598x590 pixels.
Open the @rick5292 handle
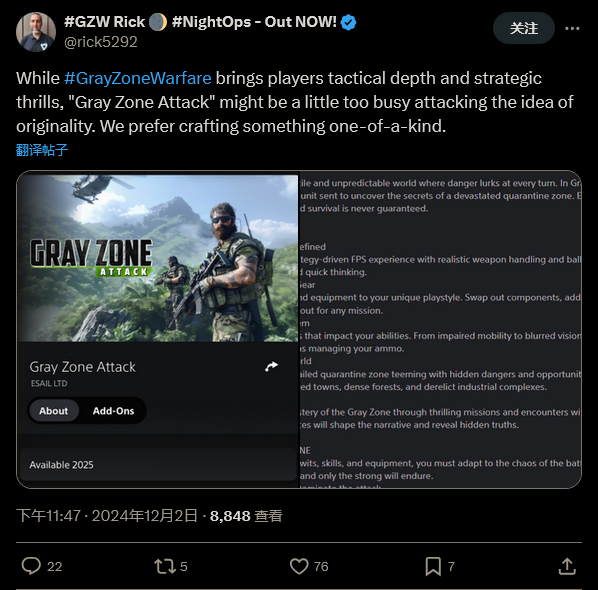pos(101,42)
